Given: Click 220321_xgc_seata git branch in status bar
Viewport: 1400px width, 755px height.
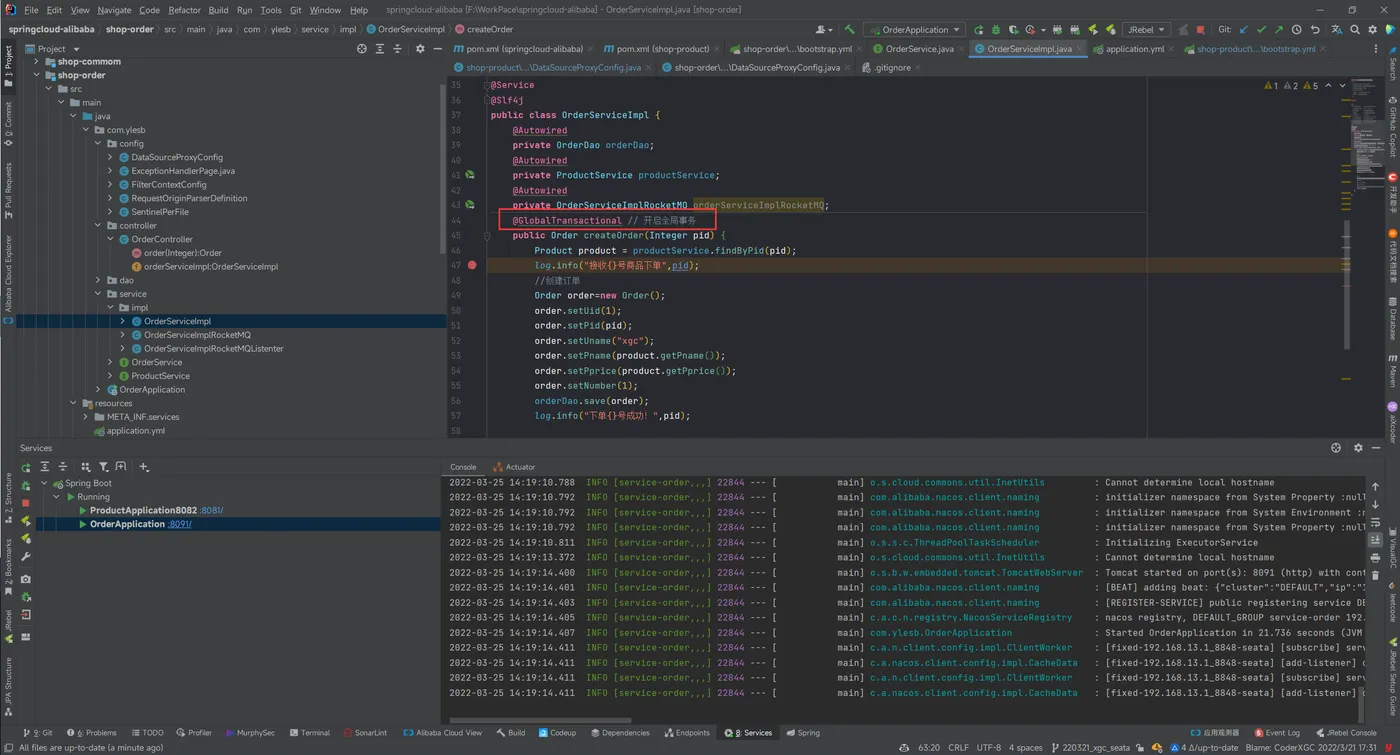Looking at the screenshot, I should (1089, 747).
